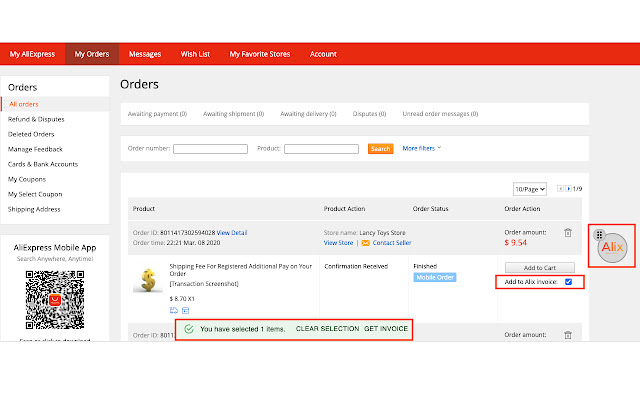Image resolution: width=640 pixels, height=400 pixels.
Task: Click the Shipping Fee product title
Action: (x=240, y=270)
